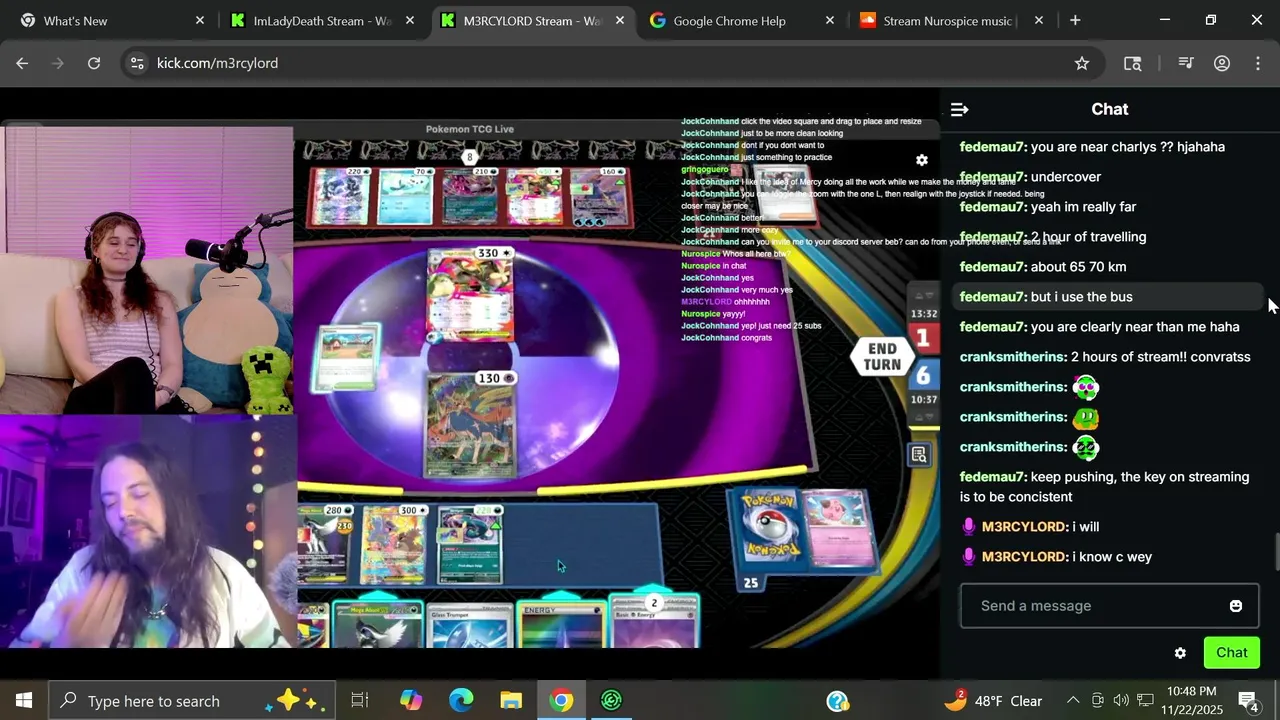Select the ENERGY card in hand

[x=562, y=625]
